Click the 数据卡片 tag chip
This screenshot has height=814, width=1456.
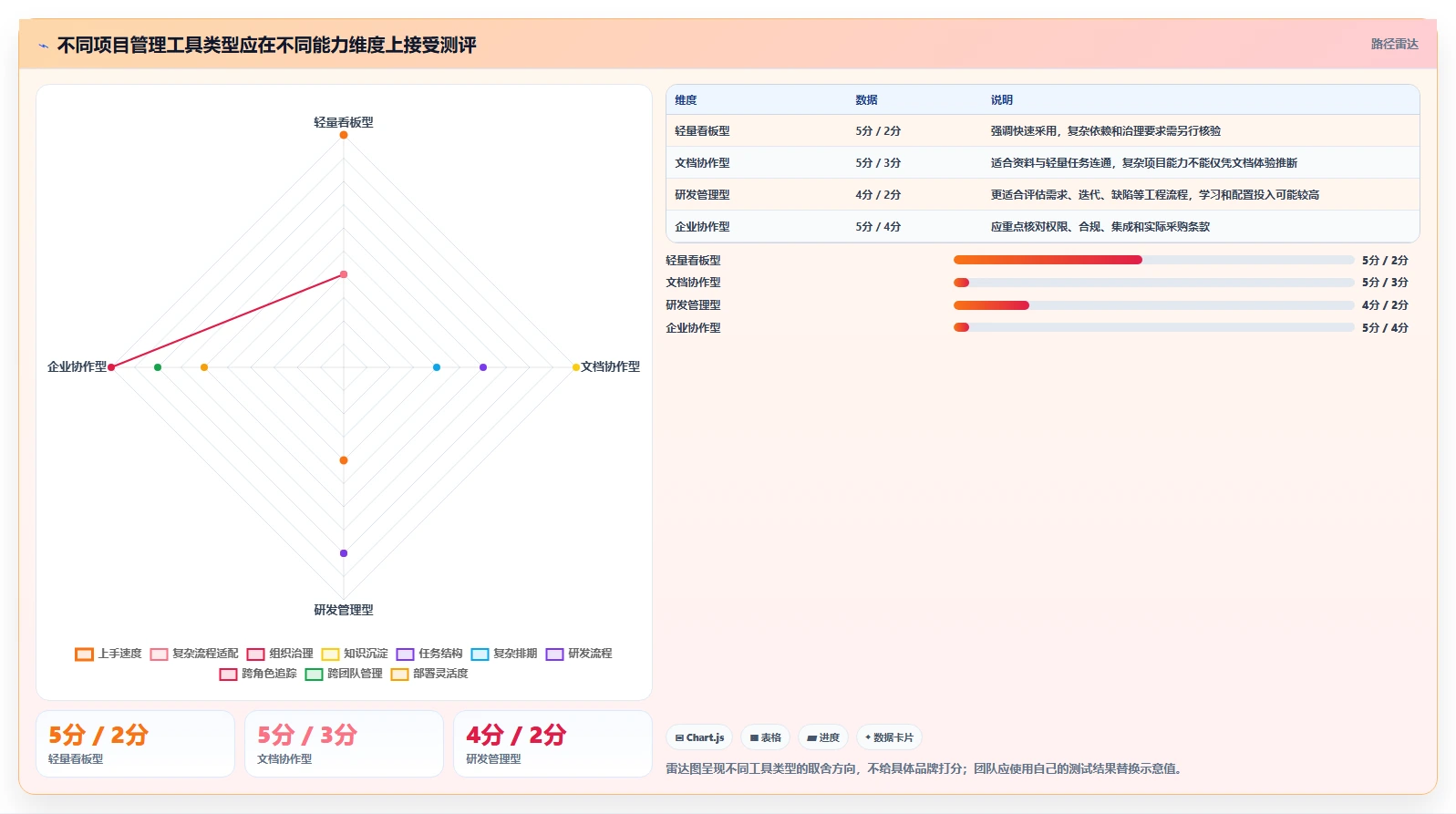coord(889,737)
